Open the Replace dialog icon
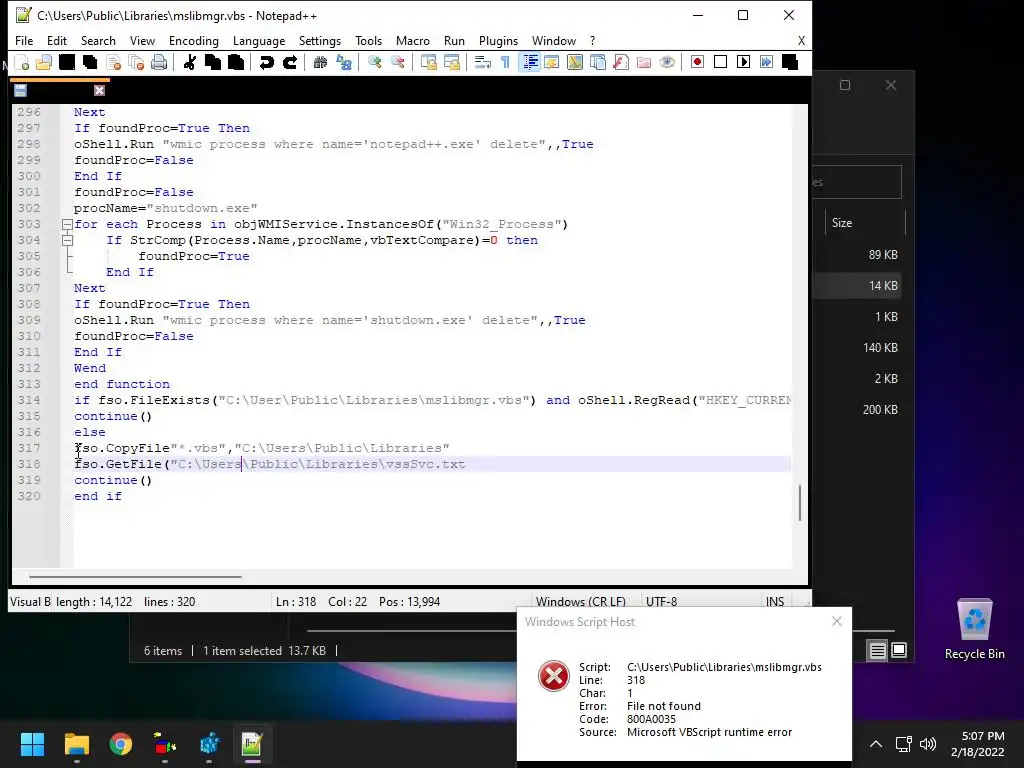1024x768 pixels. (344, 62)
